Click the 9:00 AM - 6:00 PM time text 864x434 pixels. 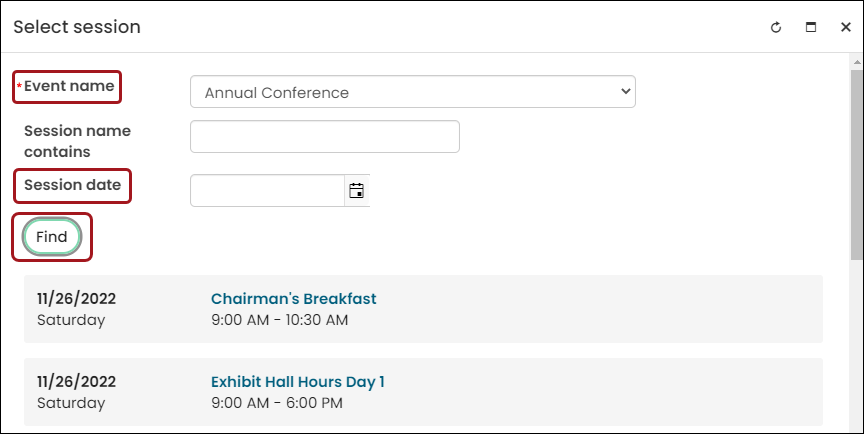(277, 403)
